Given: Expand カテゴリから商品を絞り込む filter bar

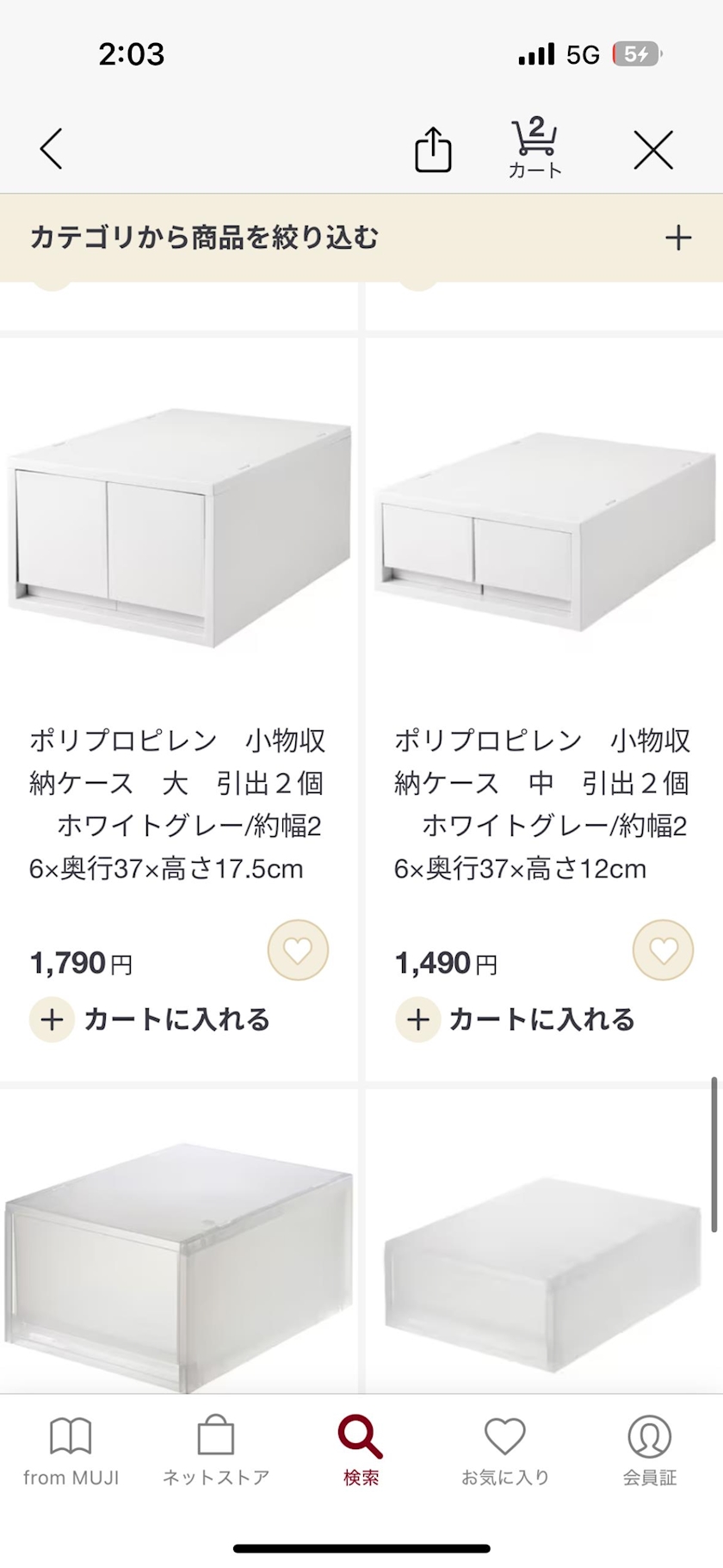Looking at the screenshot, I should tap(205, 238).
